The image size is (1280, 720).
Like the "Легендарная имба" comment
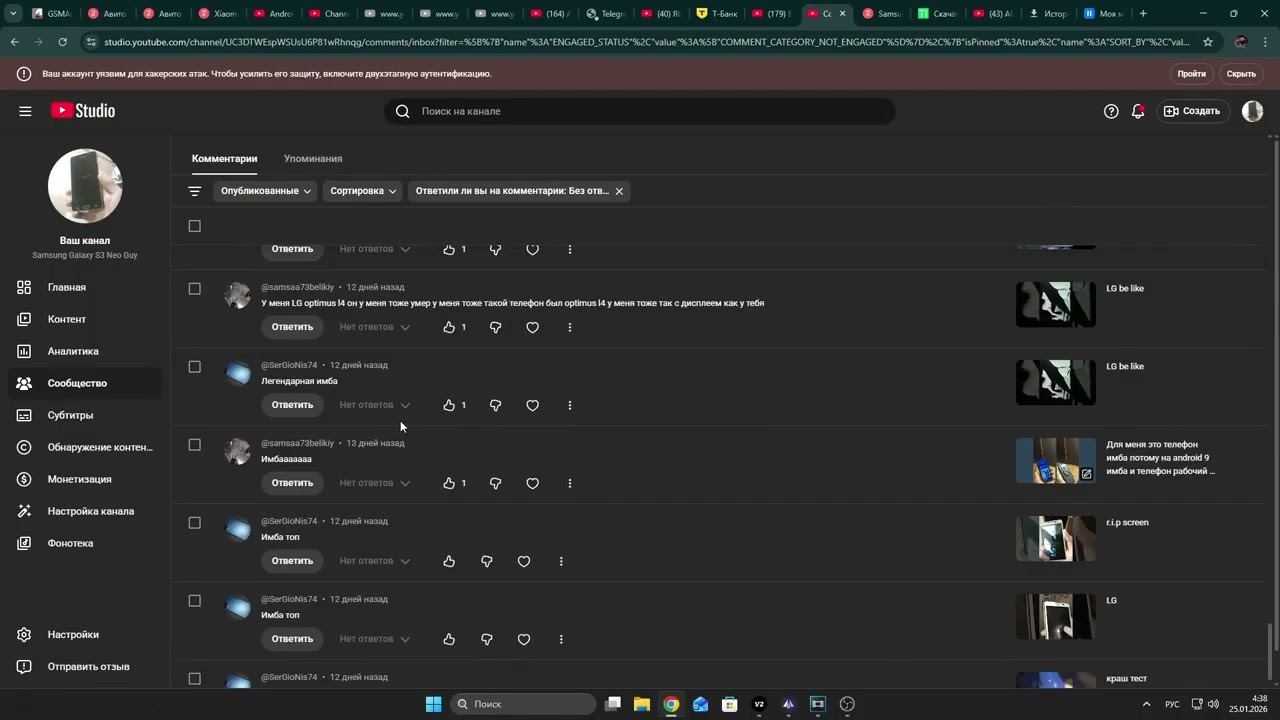pos(449,405)
